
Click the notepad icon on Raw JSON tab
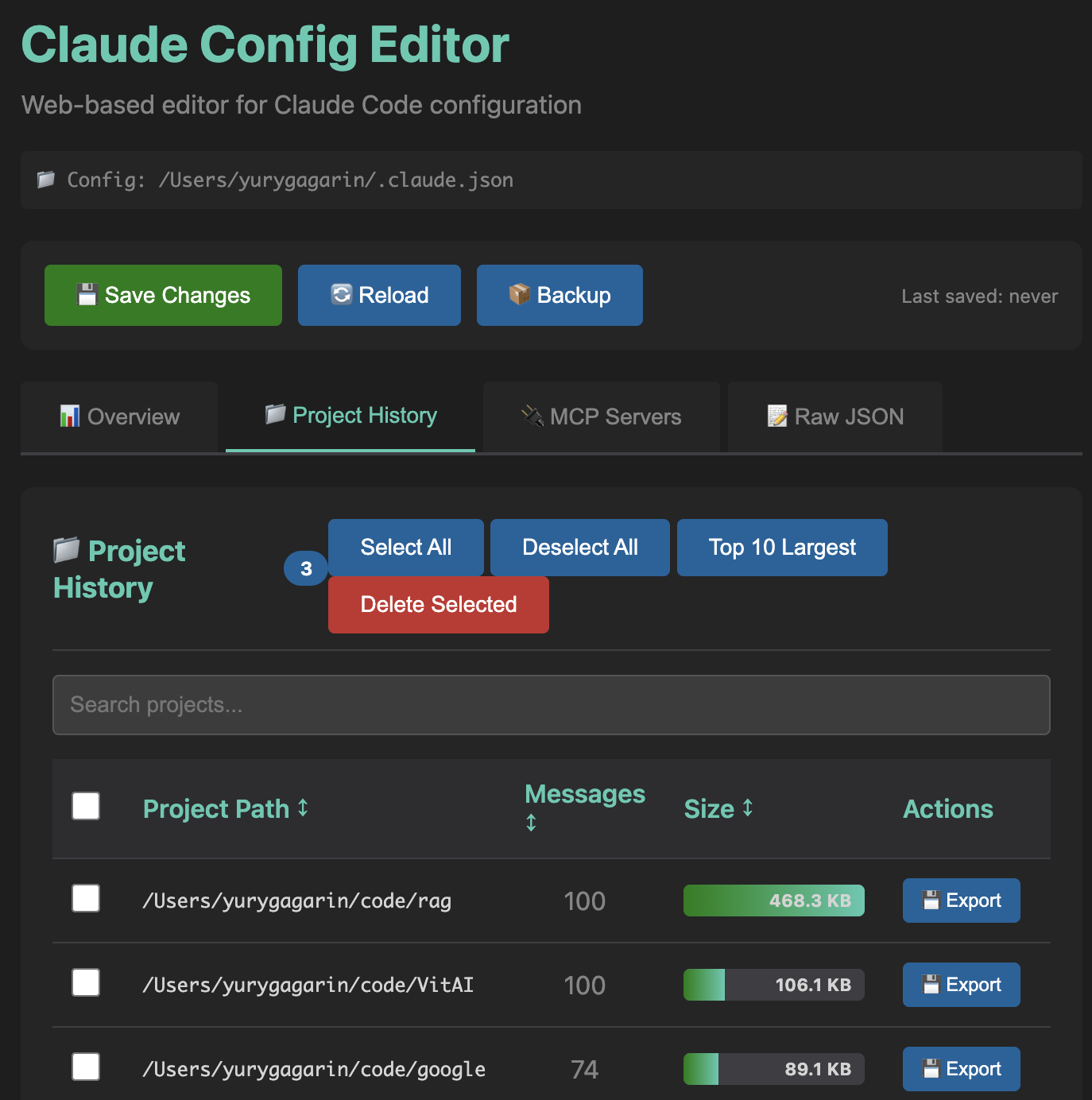tap(777, 416)
